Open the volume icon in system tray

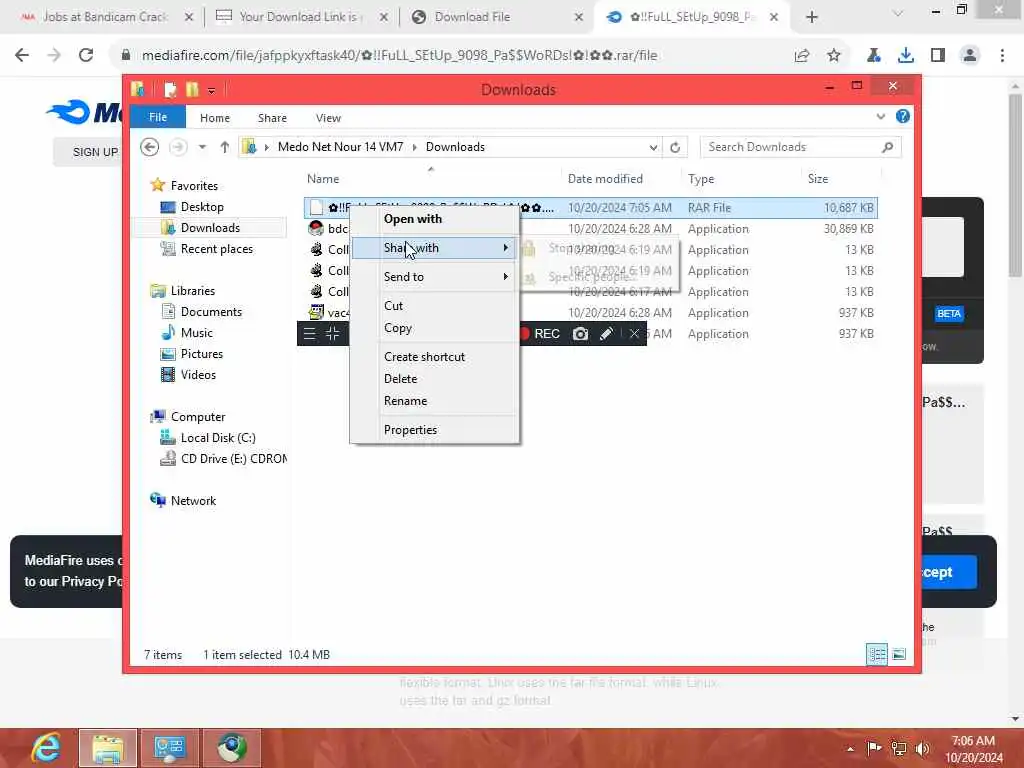[922, 748]
